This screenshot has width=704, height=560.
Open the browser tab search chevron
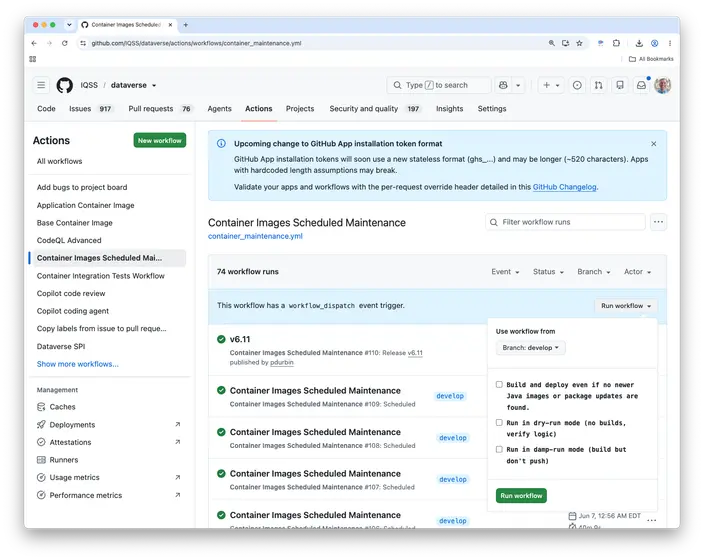tap(69, 25)
